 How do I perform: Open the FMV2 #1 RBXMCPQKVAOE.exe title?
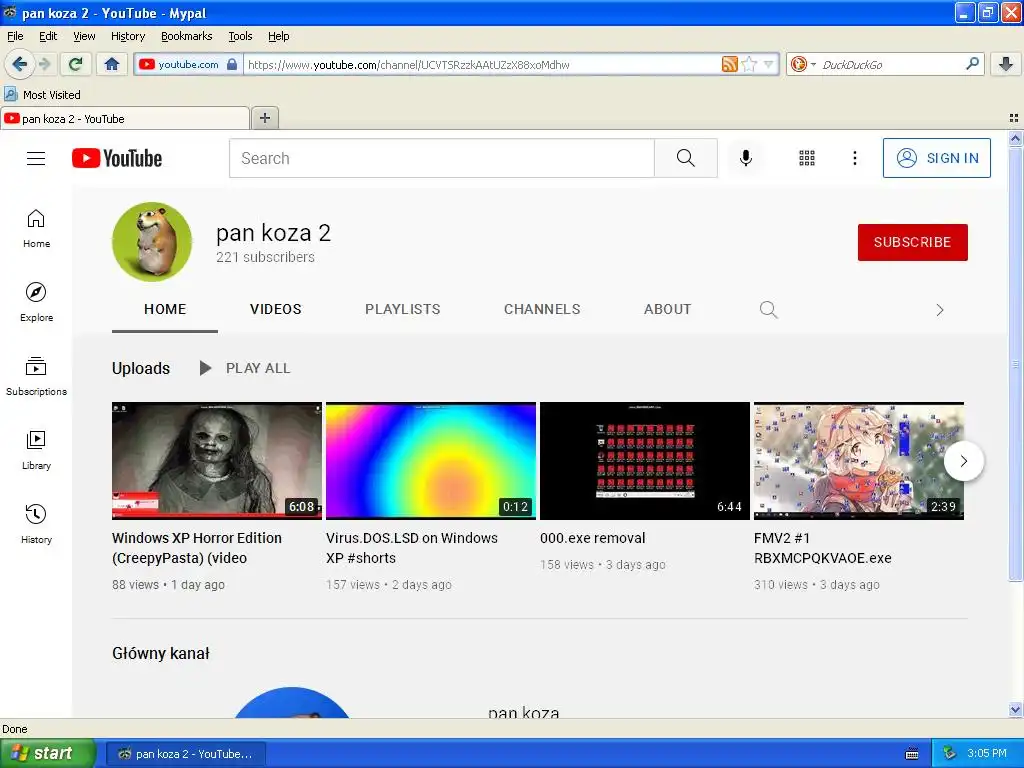[x=822, y=548]
